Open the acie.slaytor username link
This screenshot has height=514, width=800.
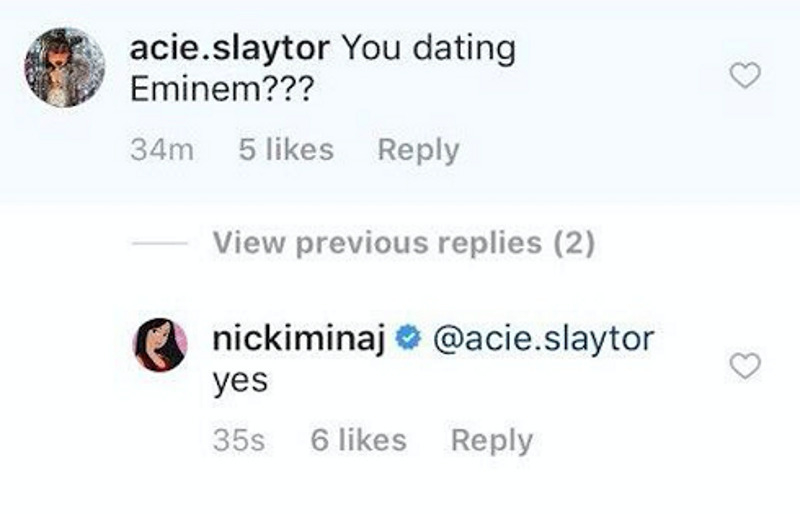[230, 50]
